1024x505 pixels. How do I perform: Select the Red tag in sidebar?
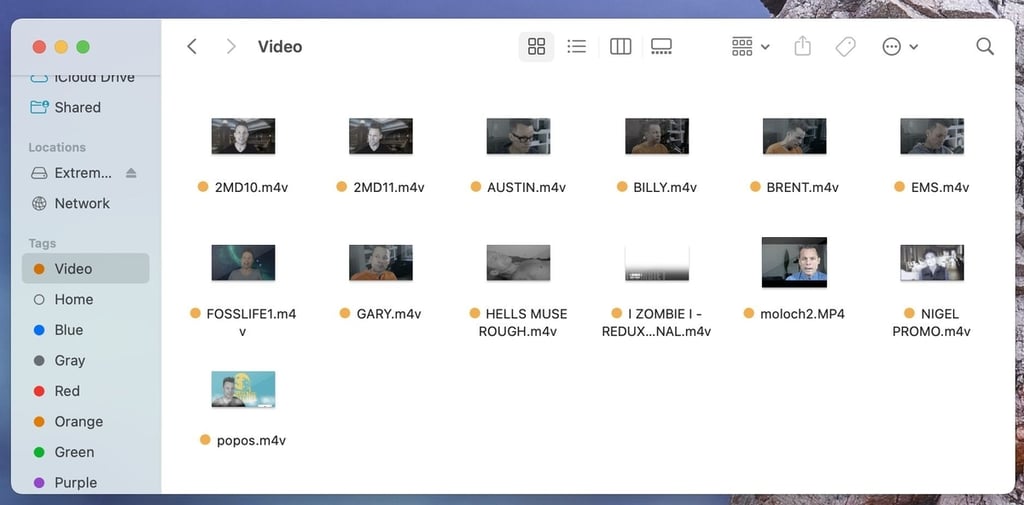pyautogui.click(x=86, y=391)
